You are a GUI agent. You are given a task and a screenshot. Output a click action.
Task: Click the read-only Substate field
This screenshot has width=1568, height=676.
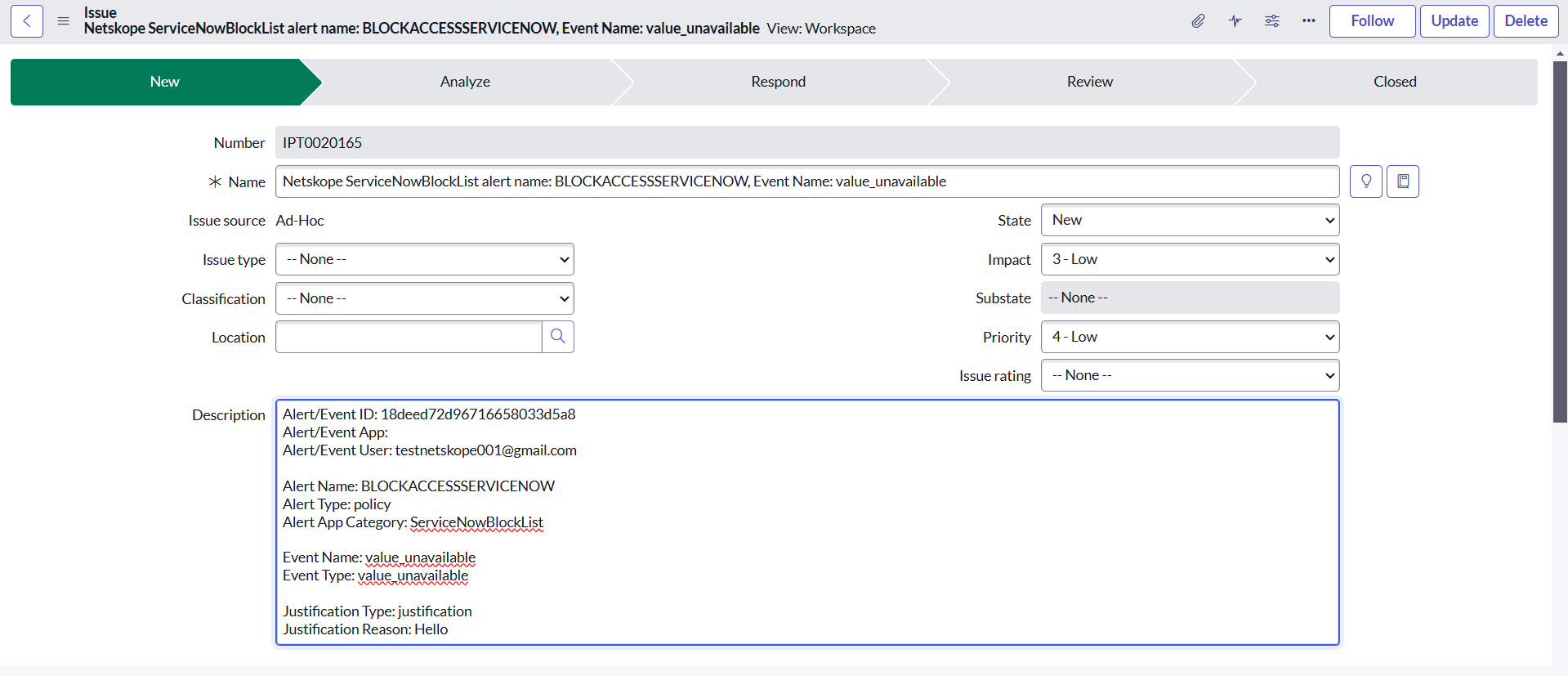[1191, 298]
